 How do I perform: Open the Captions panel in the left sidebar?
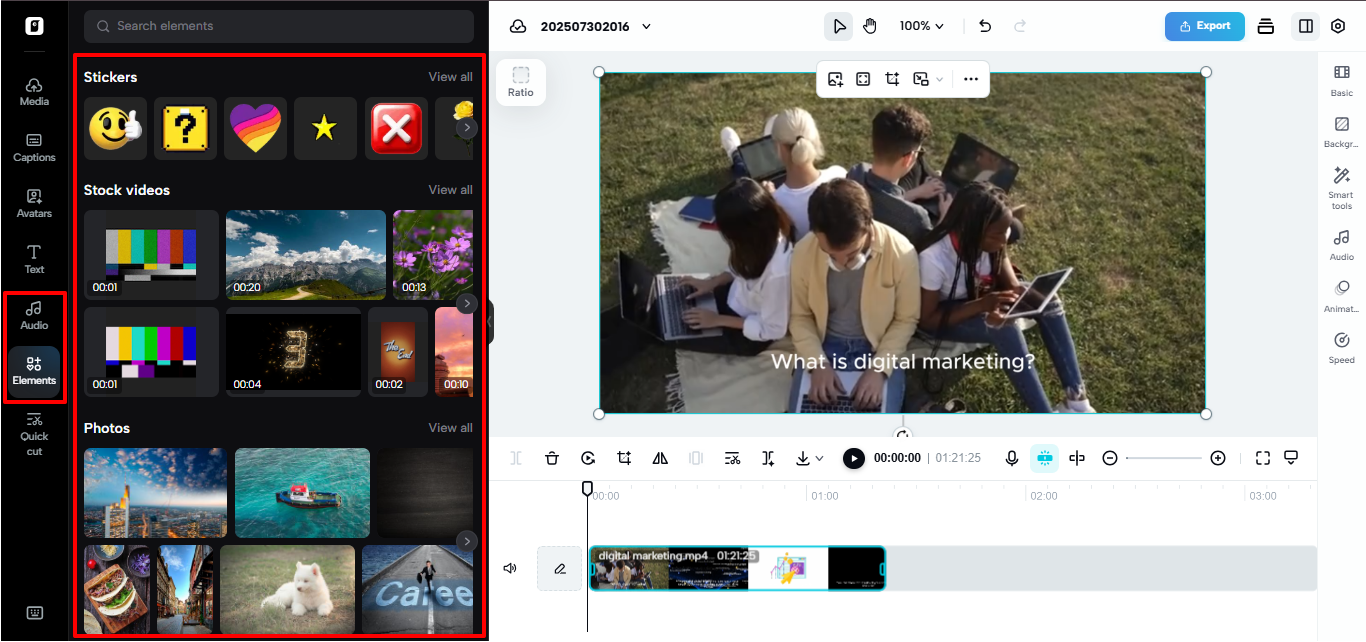(x=33, y=148)
